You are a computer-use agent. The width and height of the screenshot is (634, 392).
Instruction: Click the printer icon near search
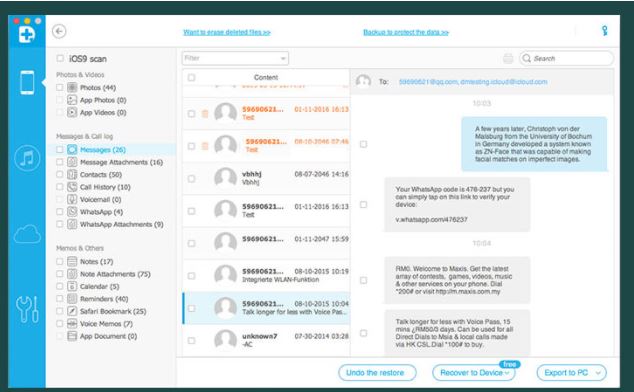coord(508,58)
